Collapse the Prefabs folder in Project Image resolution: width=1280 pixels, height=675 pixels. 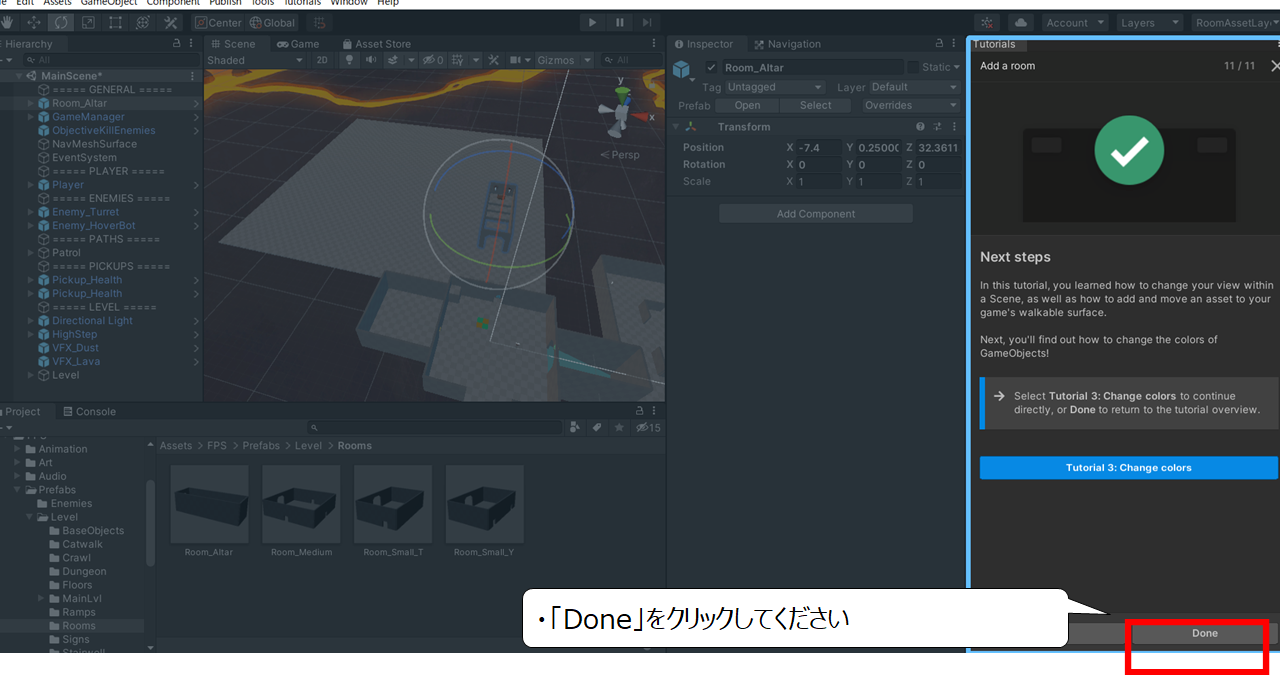point(17,490)
